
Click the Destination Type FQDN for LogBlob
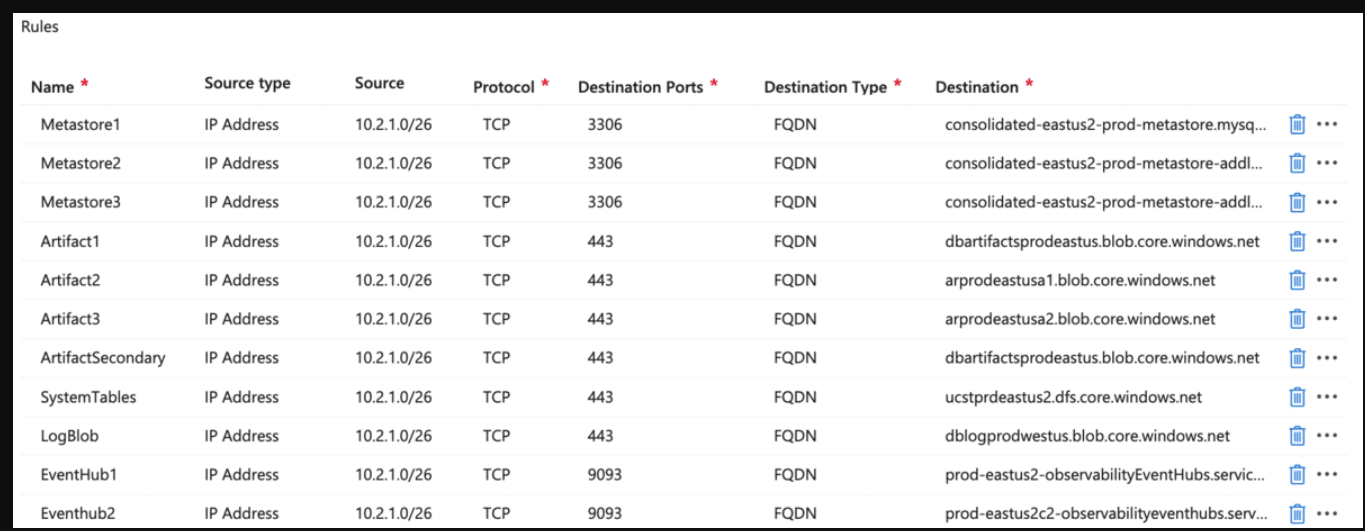(795, 436)
